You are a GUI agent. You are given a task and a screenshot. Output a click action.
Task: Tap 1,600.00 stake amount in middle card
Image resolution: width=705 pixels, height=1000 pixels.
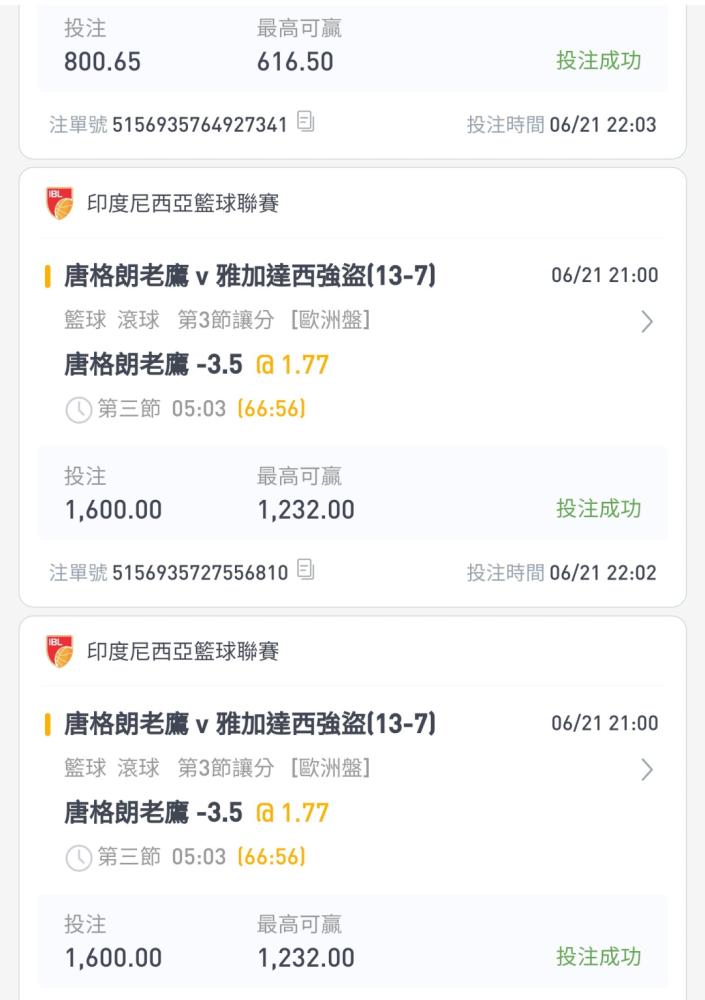[x=114, y=510]
